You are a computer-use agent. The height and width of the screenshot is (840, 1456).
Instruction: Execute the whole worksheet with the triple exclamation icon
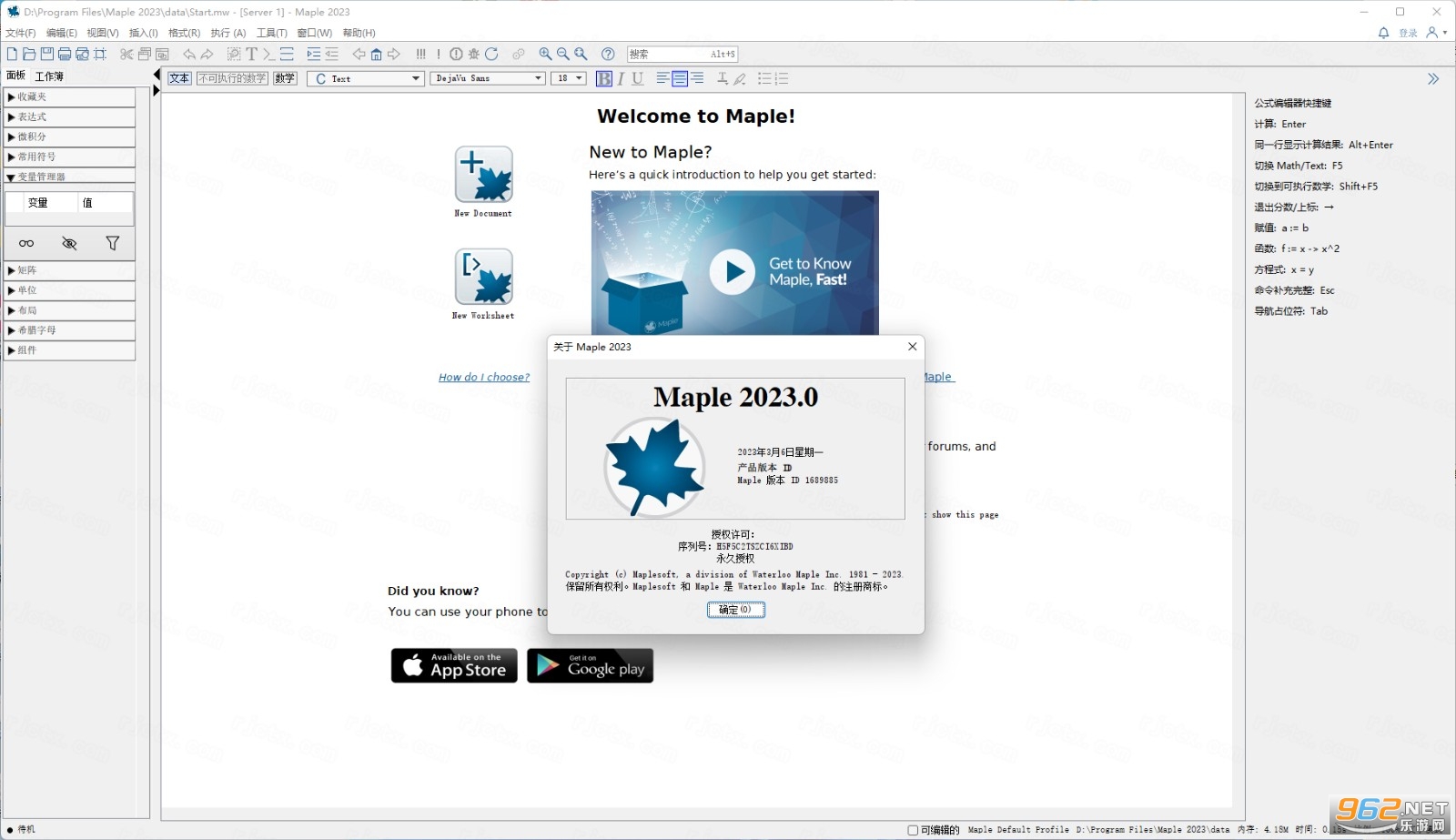(420, 55)
